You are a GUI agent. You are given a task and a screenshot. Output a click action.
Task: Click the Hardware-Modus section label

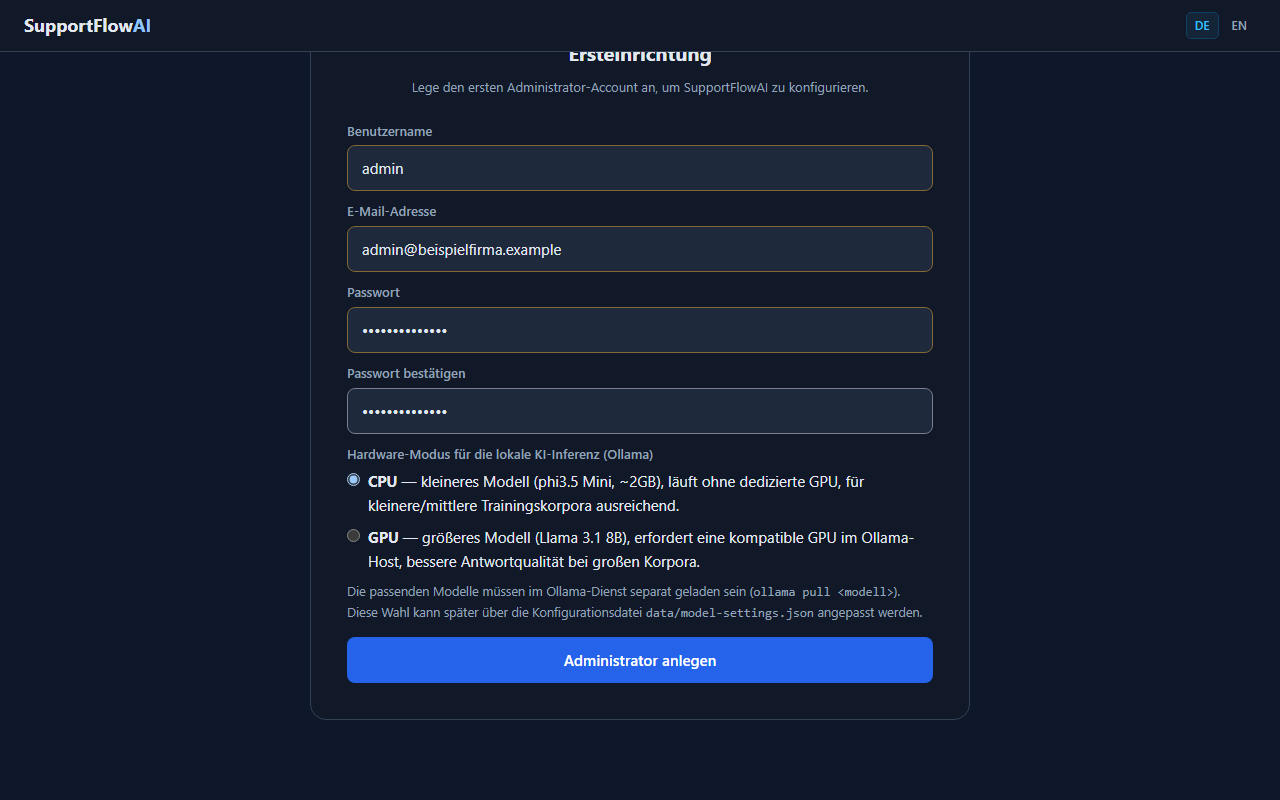tap(500, 454)
